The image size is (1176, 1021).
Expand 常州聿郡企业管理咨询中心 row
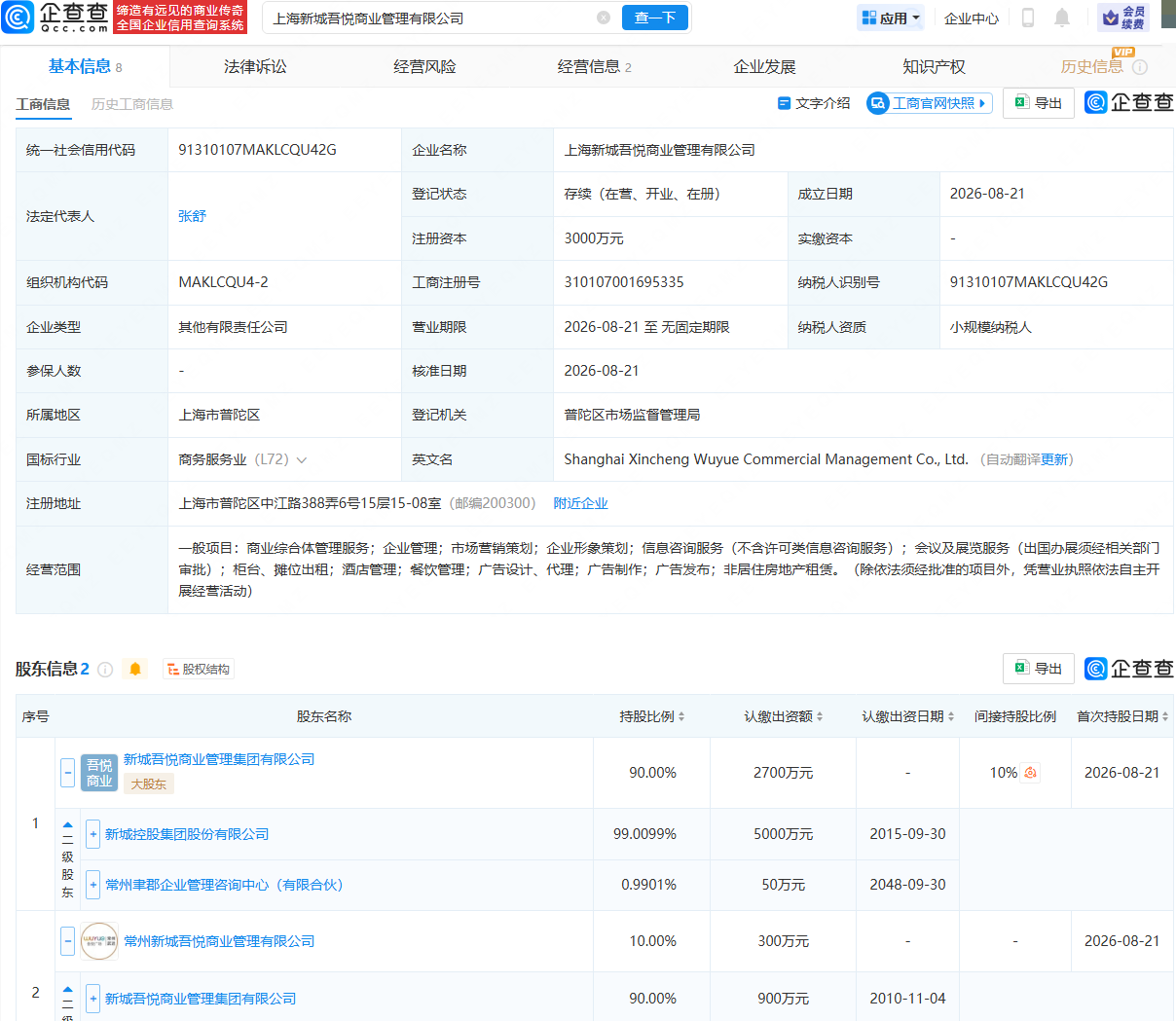[92, 885]
